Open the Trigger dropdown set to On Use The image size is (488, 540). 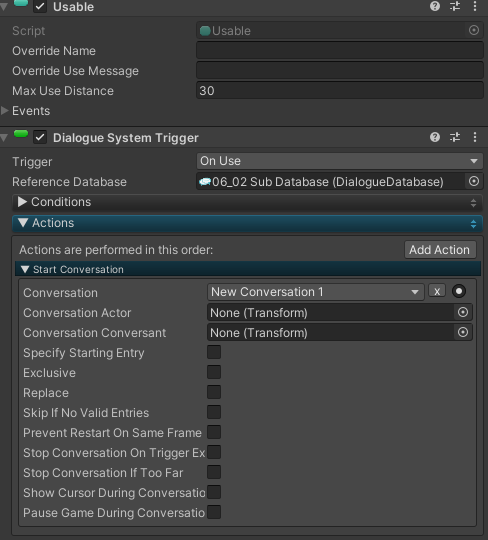(340, 161)
